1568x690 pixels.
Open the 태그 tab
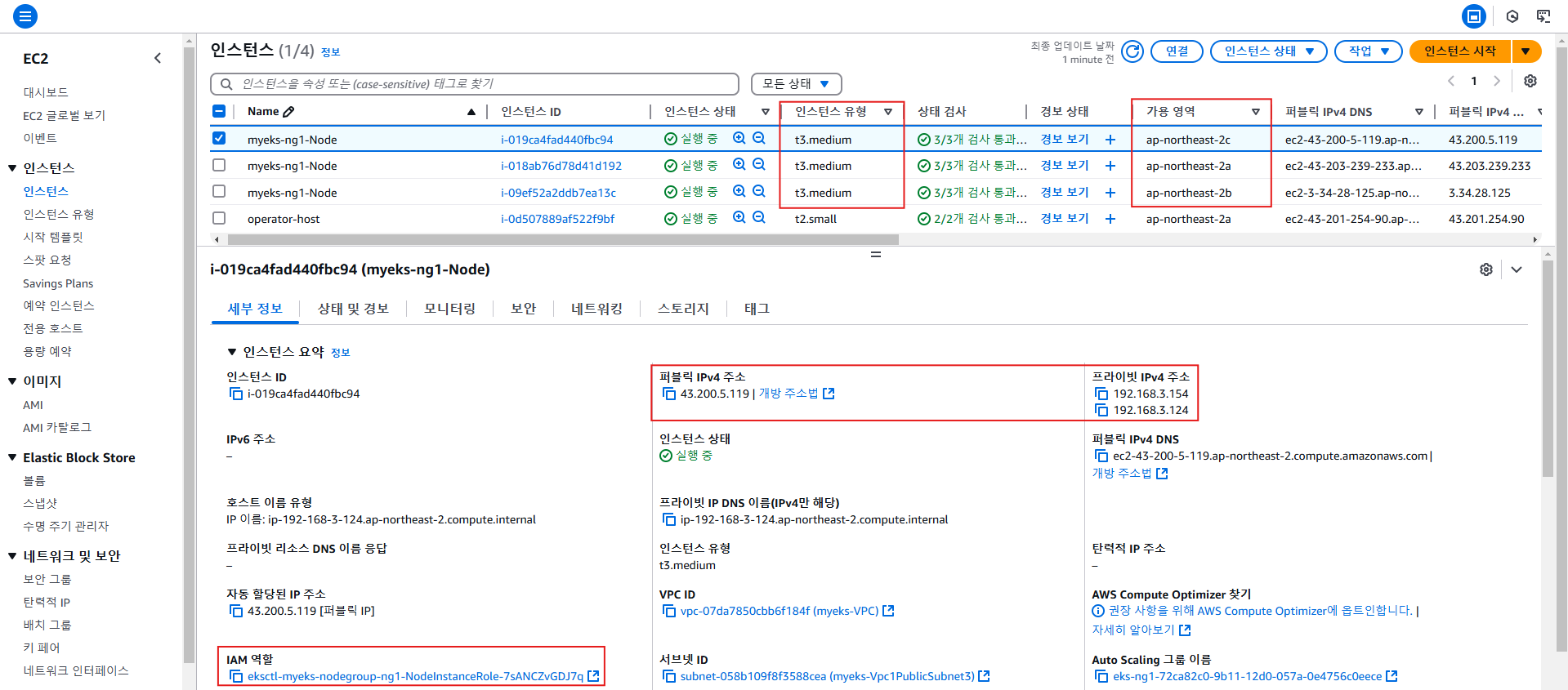(x=757, y=309)
